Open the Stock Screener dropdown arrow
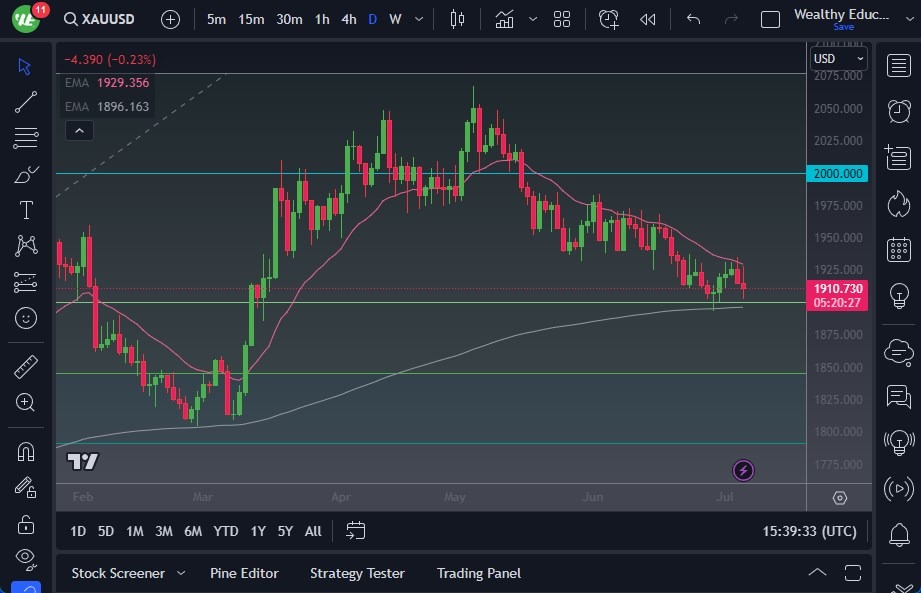Image resolution: width=921 pixels, height=593 pixels. click(x=181, y=573)
